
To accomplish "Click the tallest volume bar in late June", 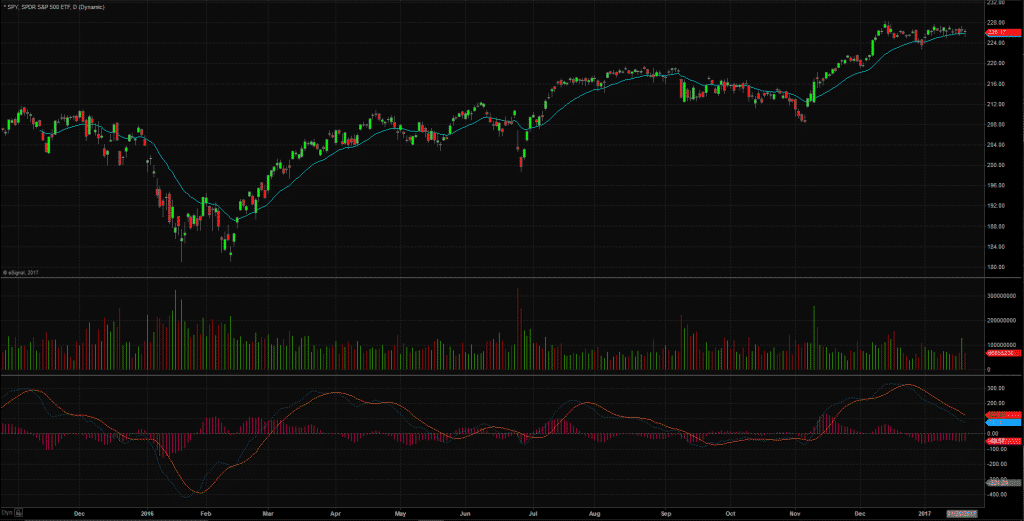I will (x=517, y=329).
